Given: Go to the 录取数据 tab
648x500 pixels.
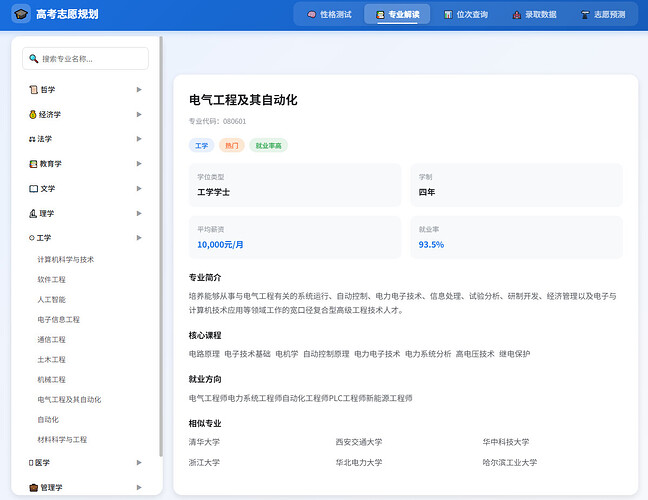Looking at the screenshot, I should 534,15.
